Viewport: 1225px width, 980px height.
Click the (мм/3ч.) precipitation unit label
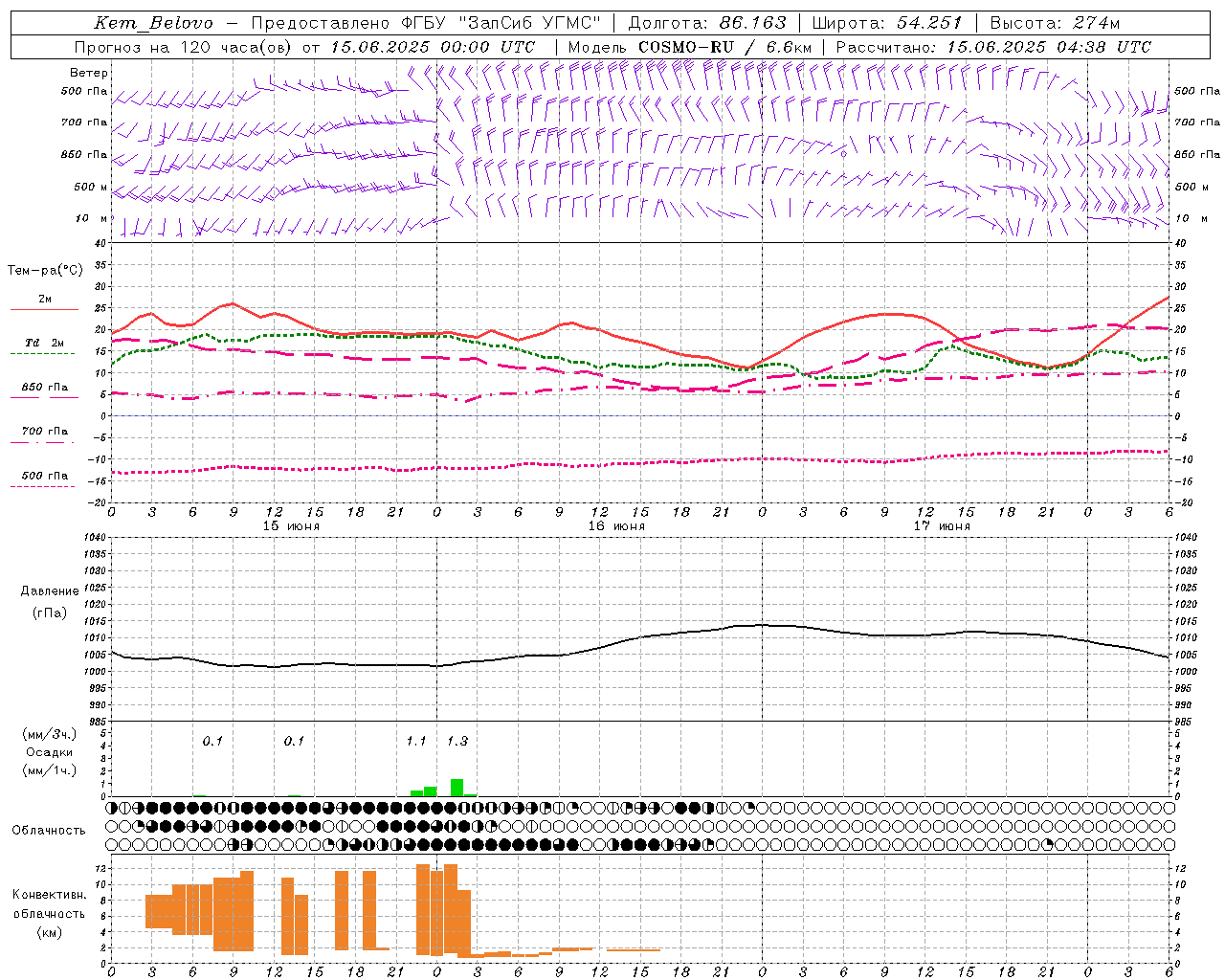(x=50, y=734)
